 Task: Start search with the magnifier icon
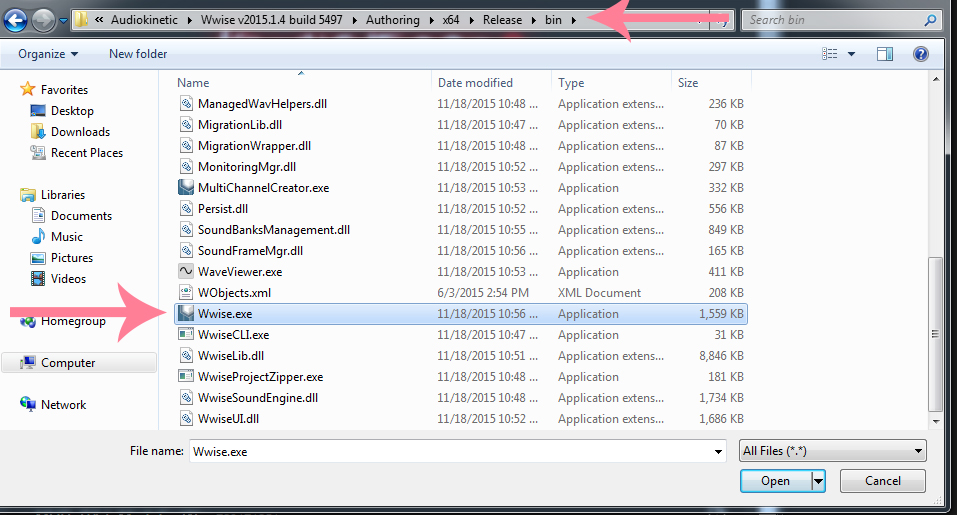(x=930, y=20)
